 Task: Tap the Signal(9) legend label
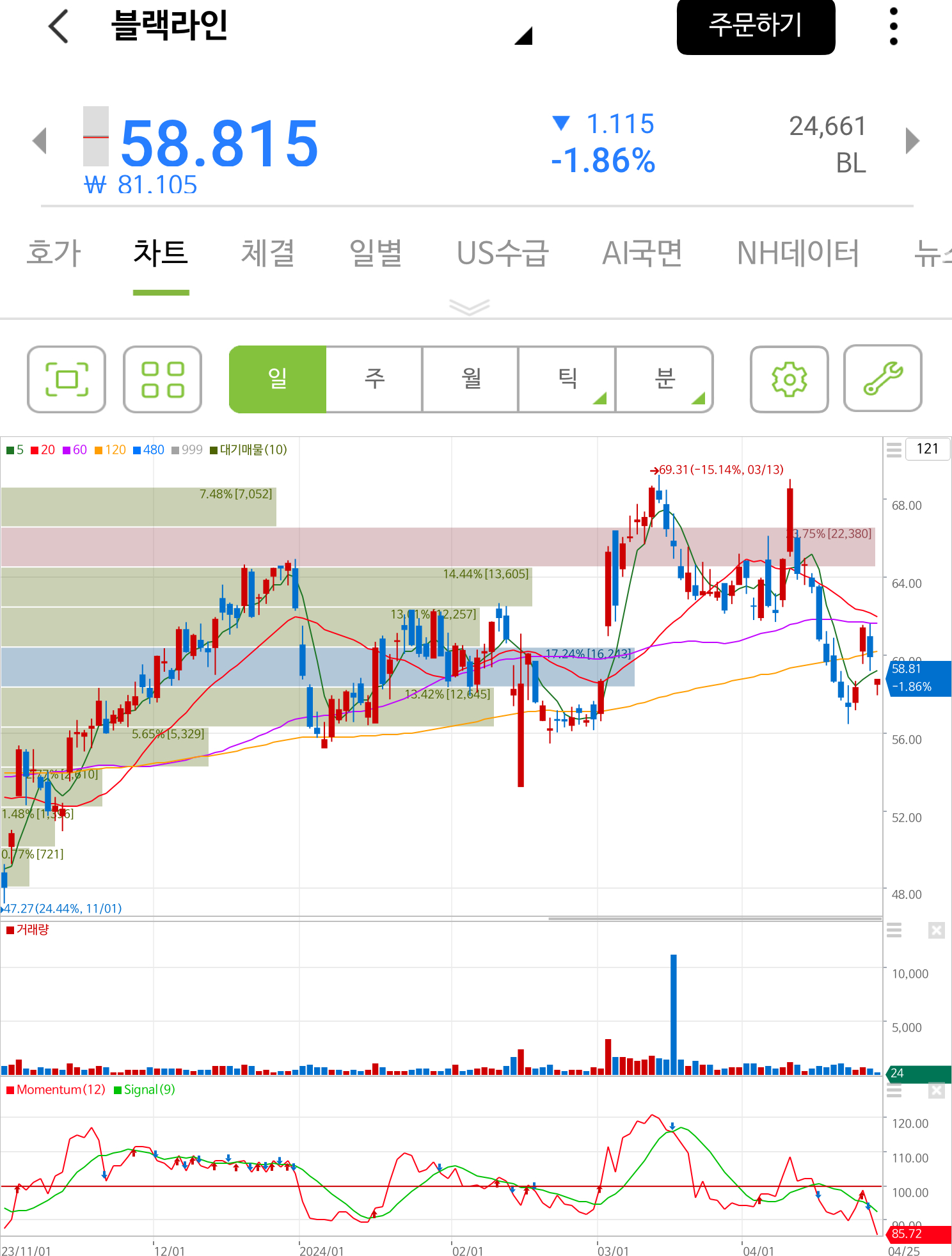click(x=144, y=1090)
